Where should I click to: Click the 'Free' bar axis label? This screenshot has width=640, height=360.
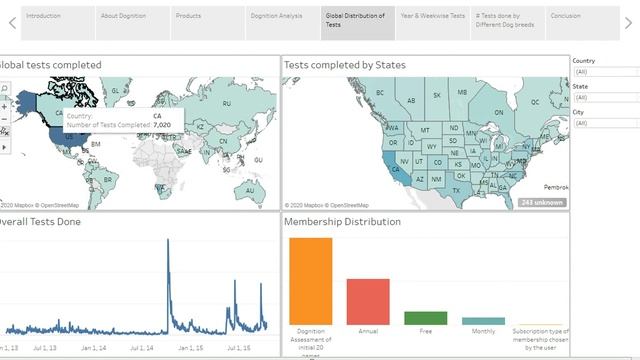click(x=426, y=331)
